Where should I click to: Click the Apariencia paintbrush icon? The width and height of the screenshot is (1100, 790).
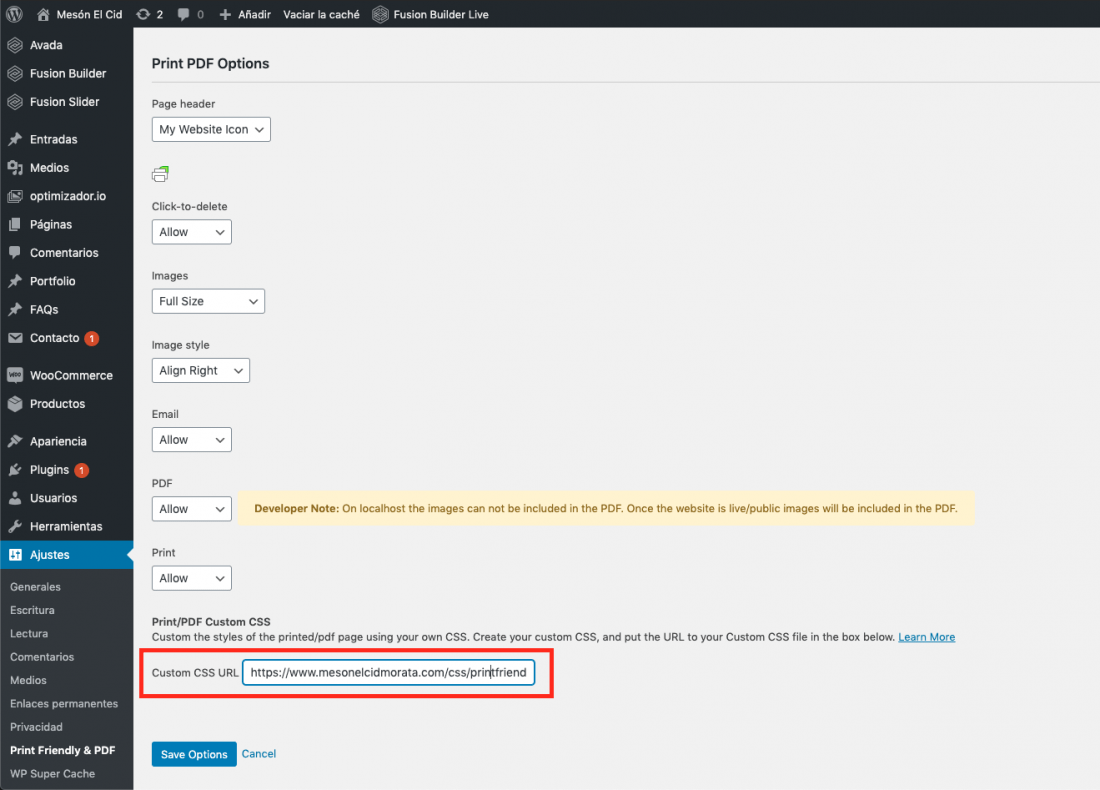click(15, 441)
